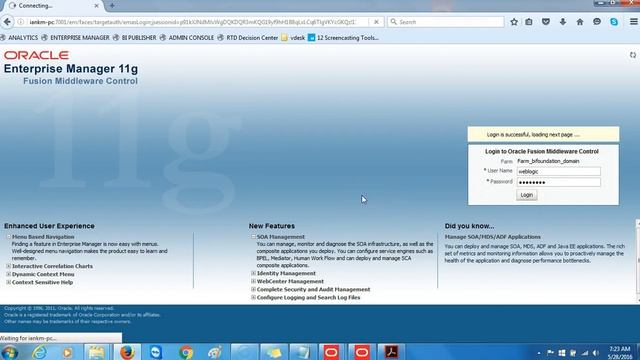Click the site information icon in address bar
The image size is (640, 360).
pos(20,22)
